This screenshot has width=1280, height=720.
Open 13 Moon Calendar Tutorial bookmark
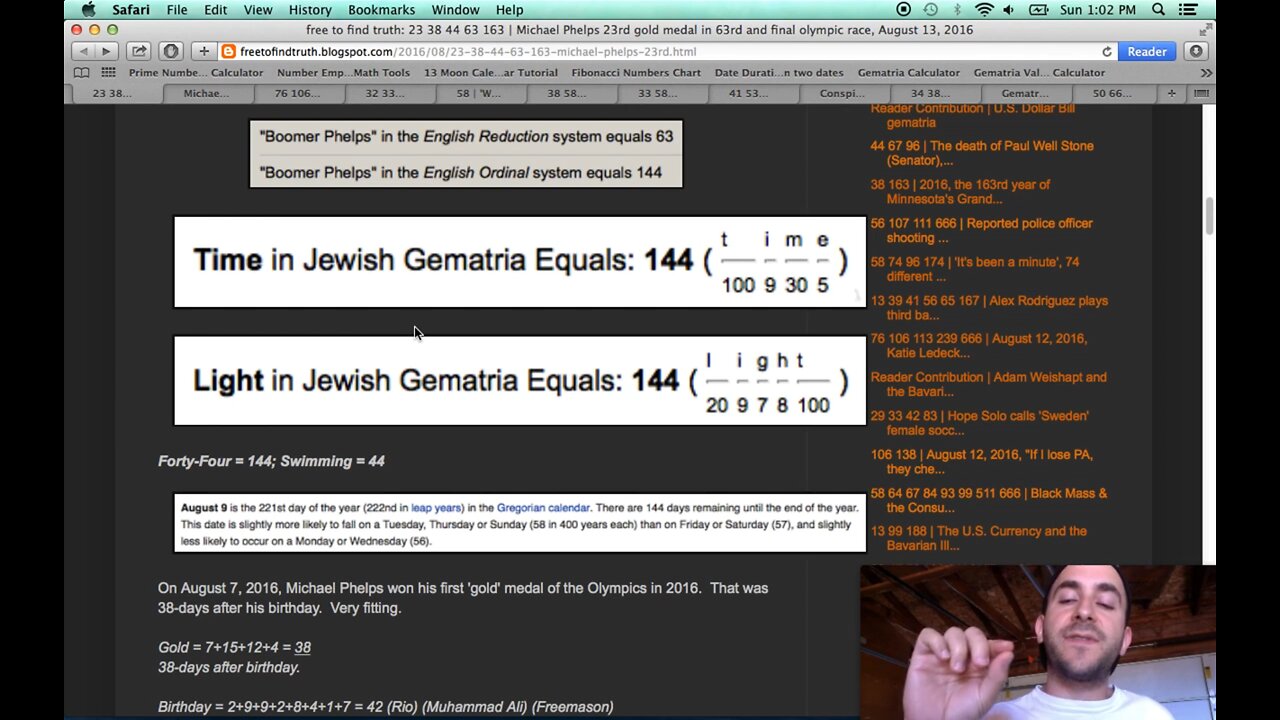[491, 72]
